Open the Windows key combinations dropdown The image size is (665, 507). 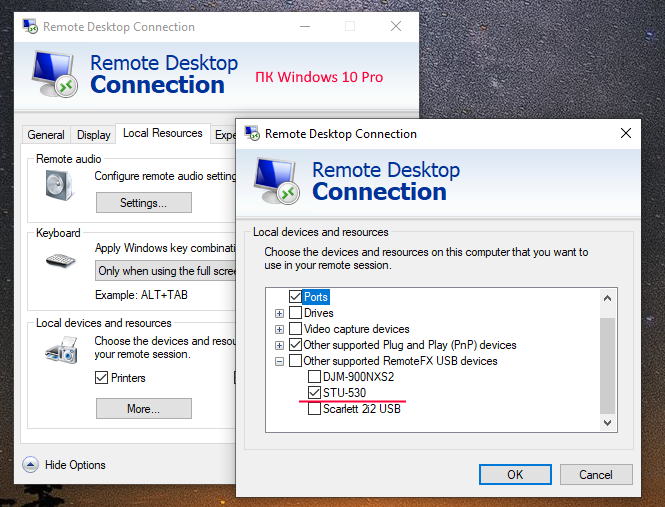click(x=165, y=271)
